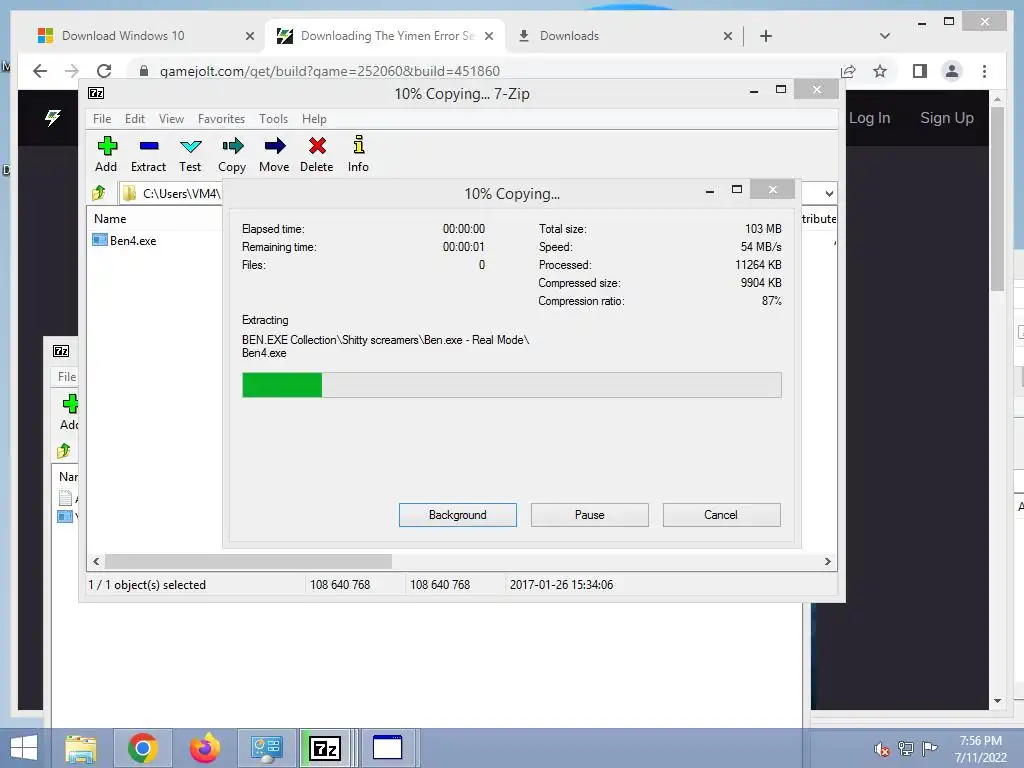Open Chrome side panel
Screen dimensions: 1024x768
coord(920,71)
